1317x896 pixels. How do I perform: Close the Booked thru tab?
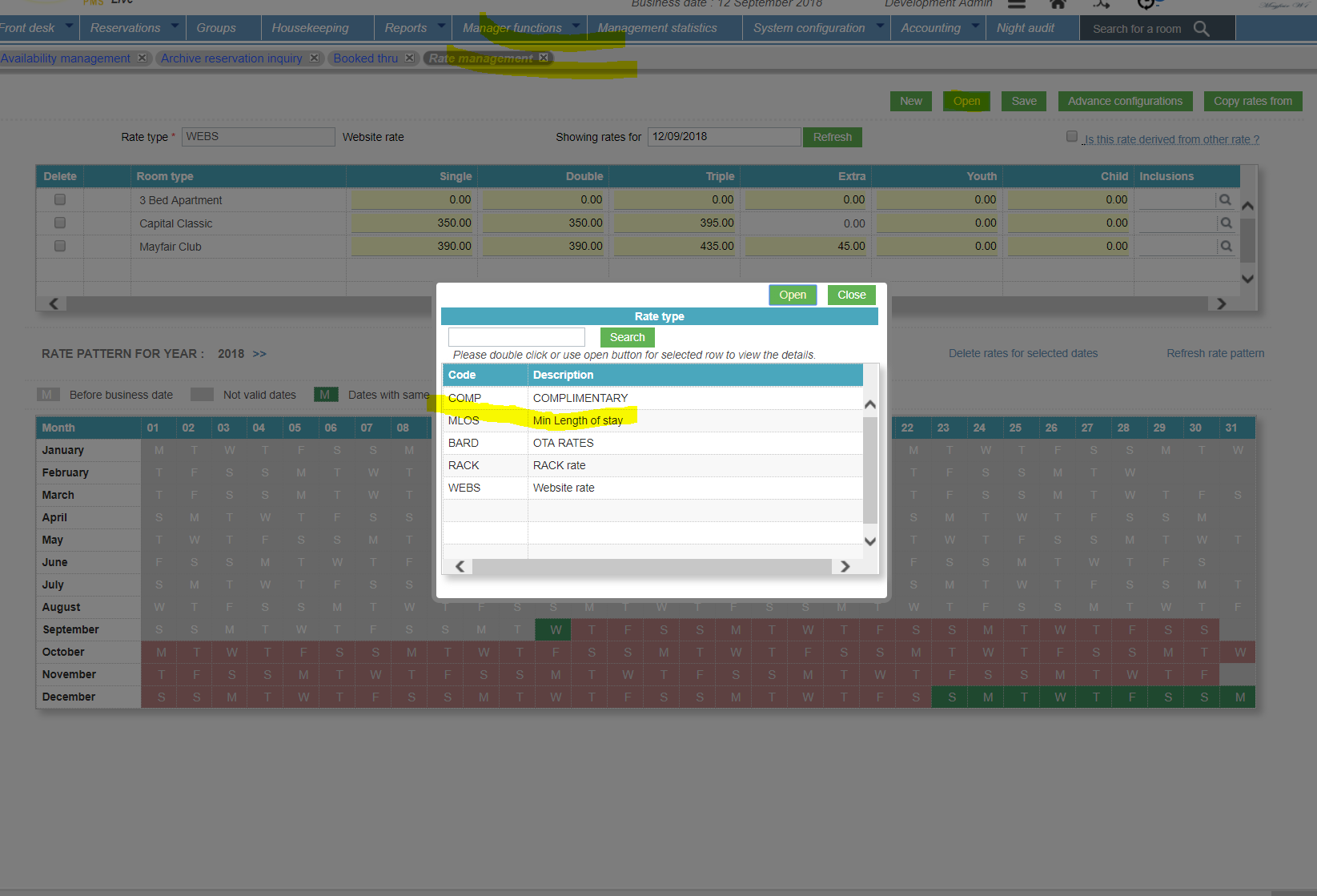coord(409,58)
